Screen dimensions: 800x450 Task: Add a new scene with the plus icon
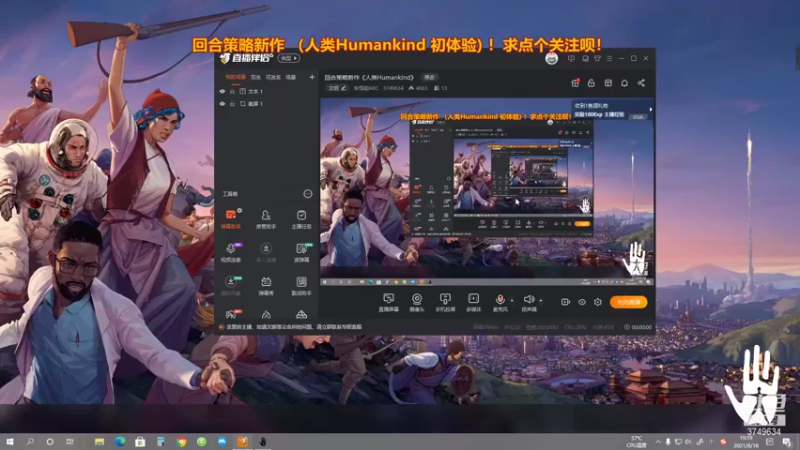(x=312, y=77)
